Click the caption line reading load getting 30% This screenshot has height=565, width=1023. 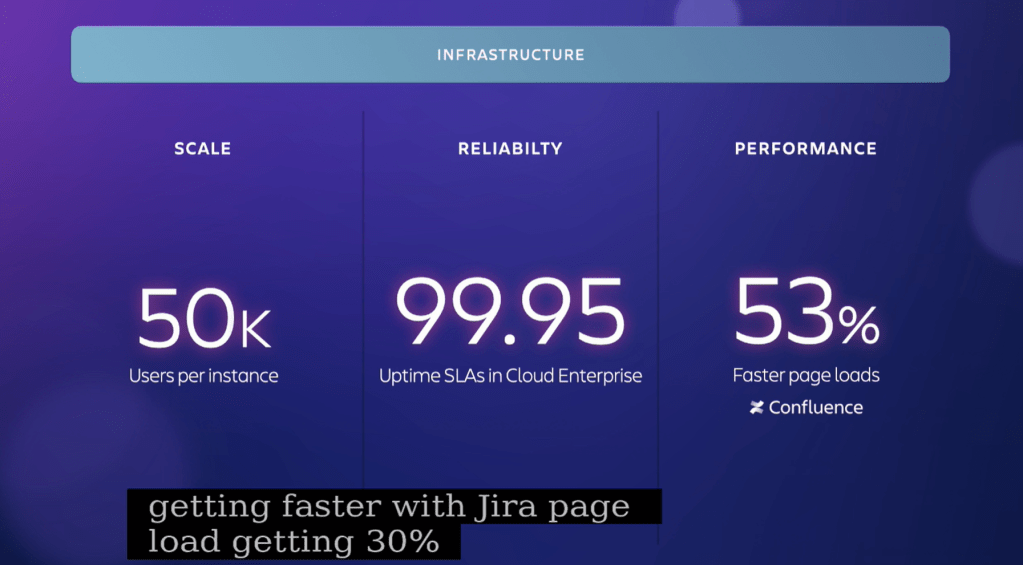(x=293, y=542)
